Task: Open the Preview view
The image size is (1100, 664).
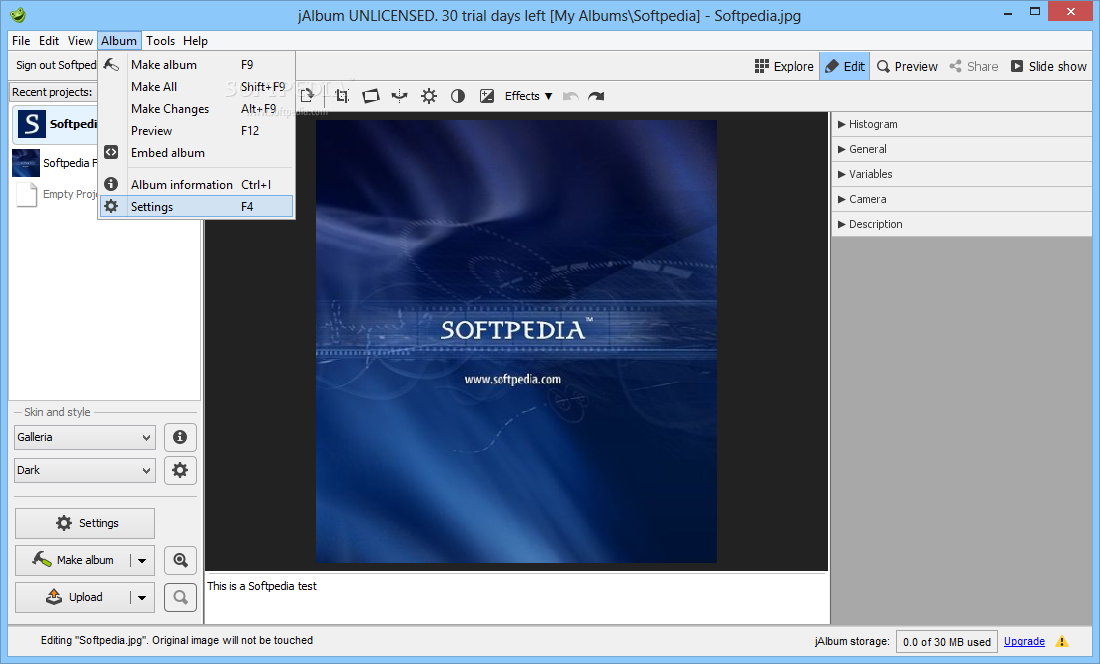Action: (907, 67)
